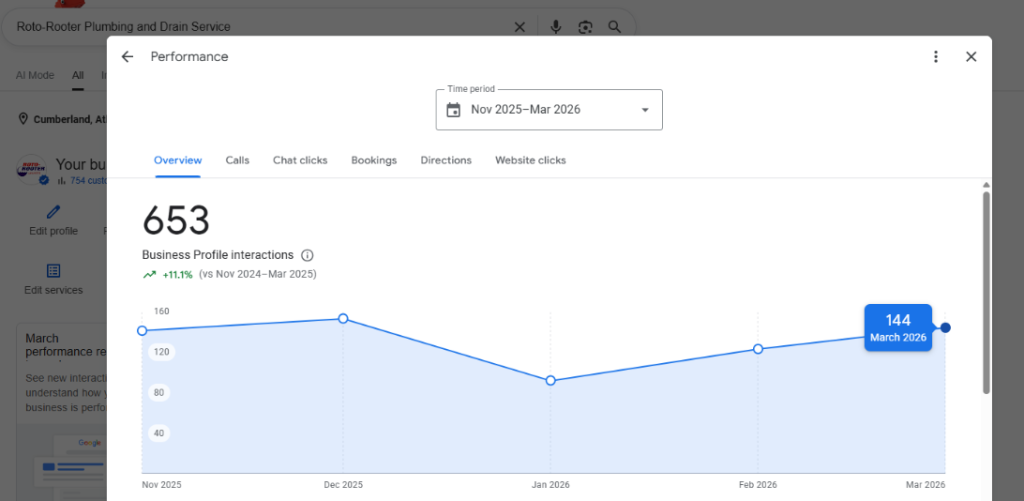The width and height of the screenshot is (1024, 501).
Task: Click the scrollbar up arrow
Action: click(x=986, y=186)
